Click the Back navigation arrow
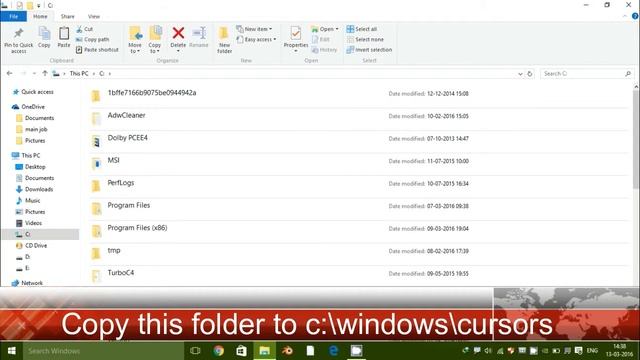The width and height of the screenshot is (640, 360). click(x=9, y=73)
